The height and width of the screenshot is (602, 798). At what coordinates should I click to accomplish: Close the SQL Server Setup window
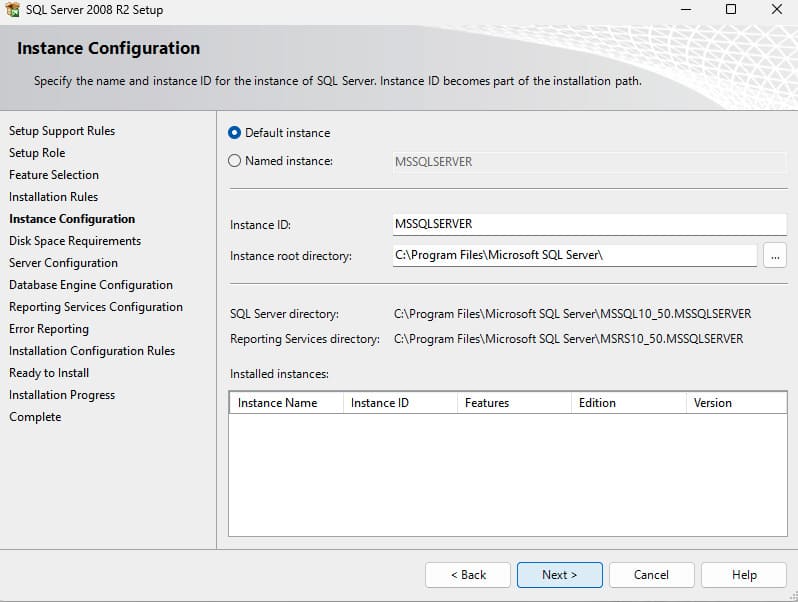click(x=776, y=9)
